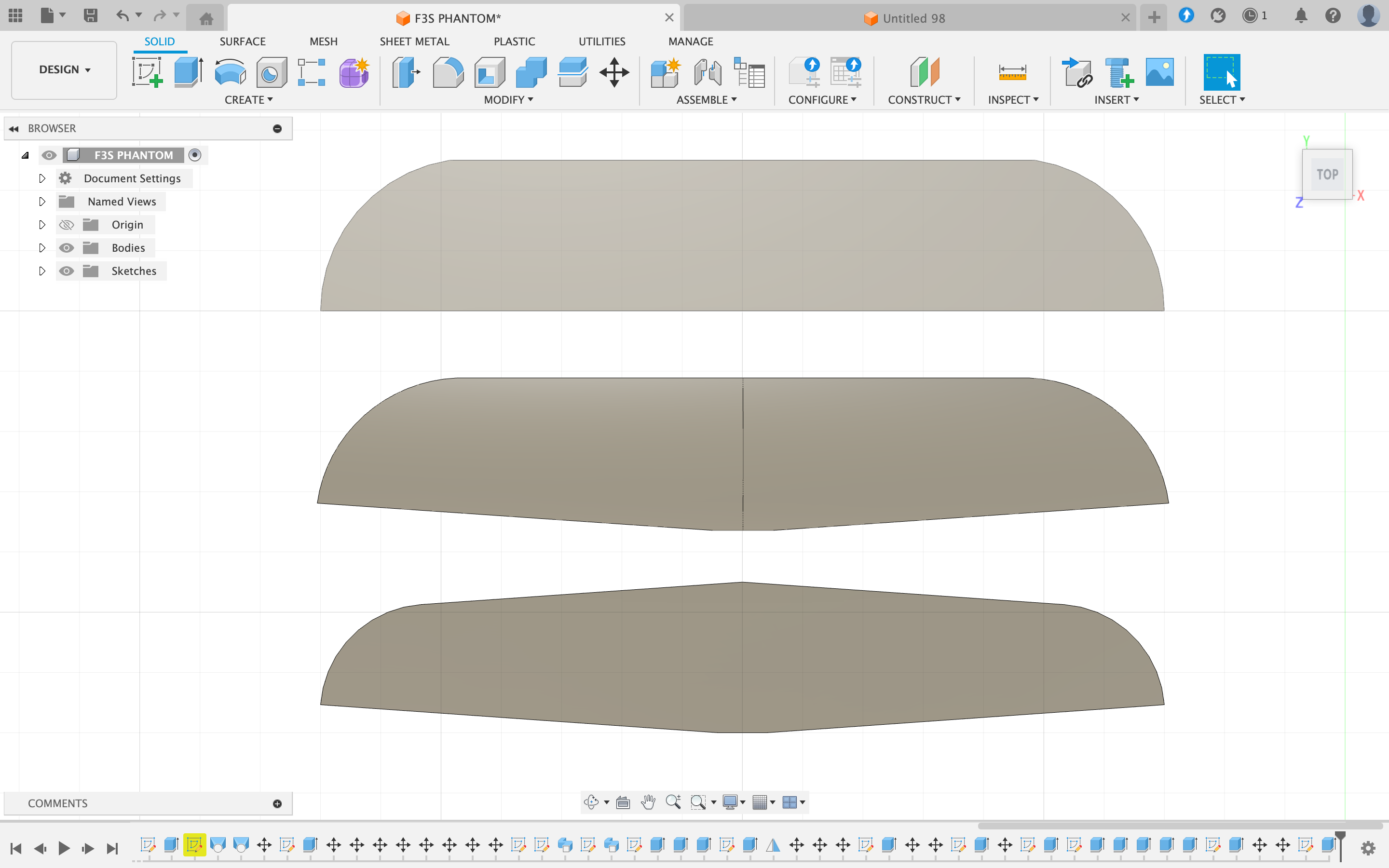The height and width of the screenshot is (868, 1389).
Task: Select the Pan tool in navigation bar
Action: (x=648, y=802)
